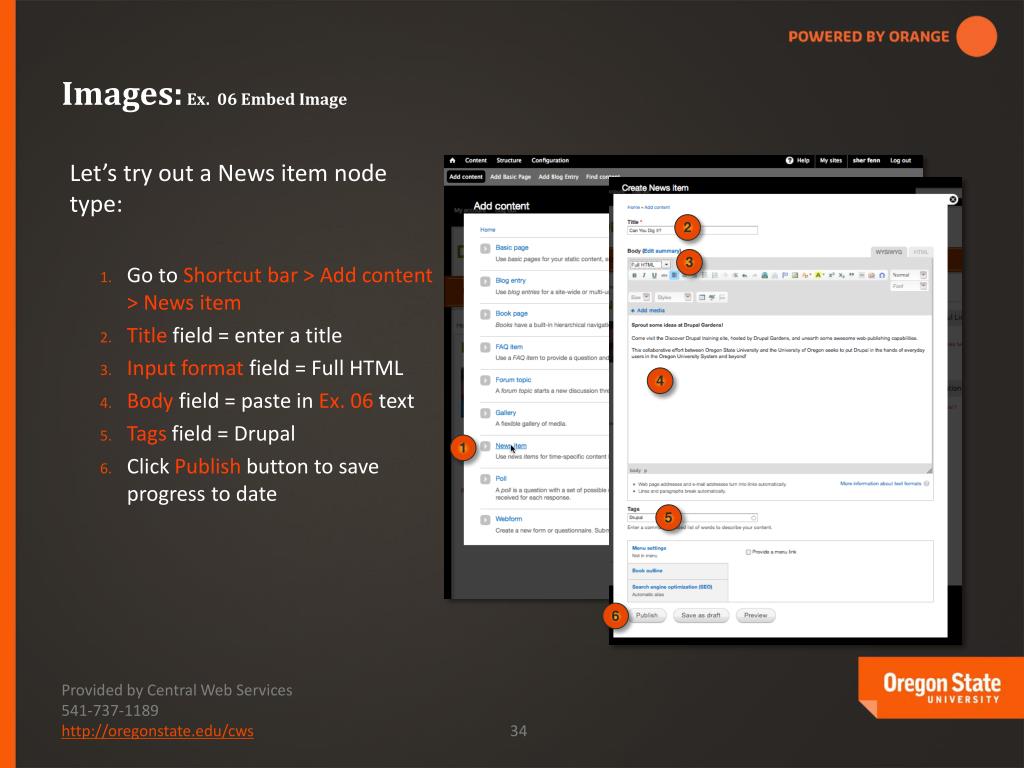Close the Create News item overlay

tap(953, 199)
